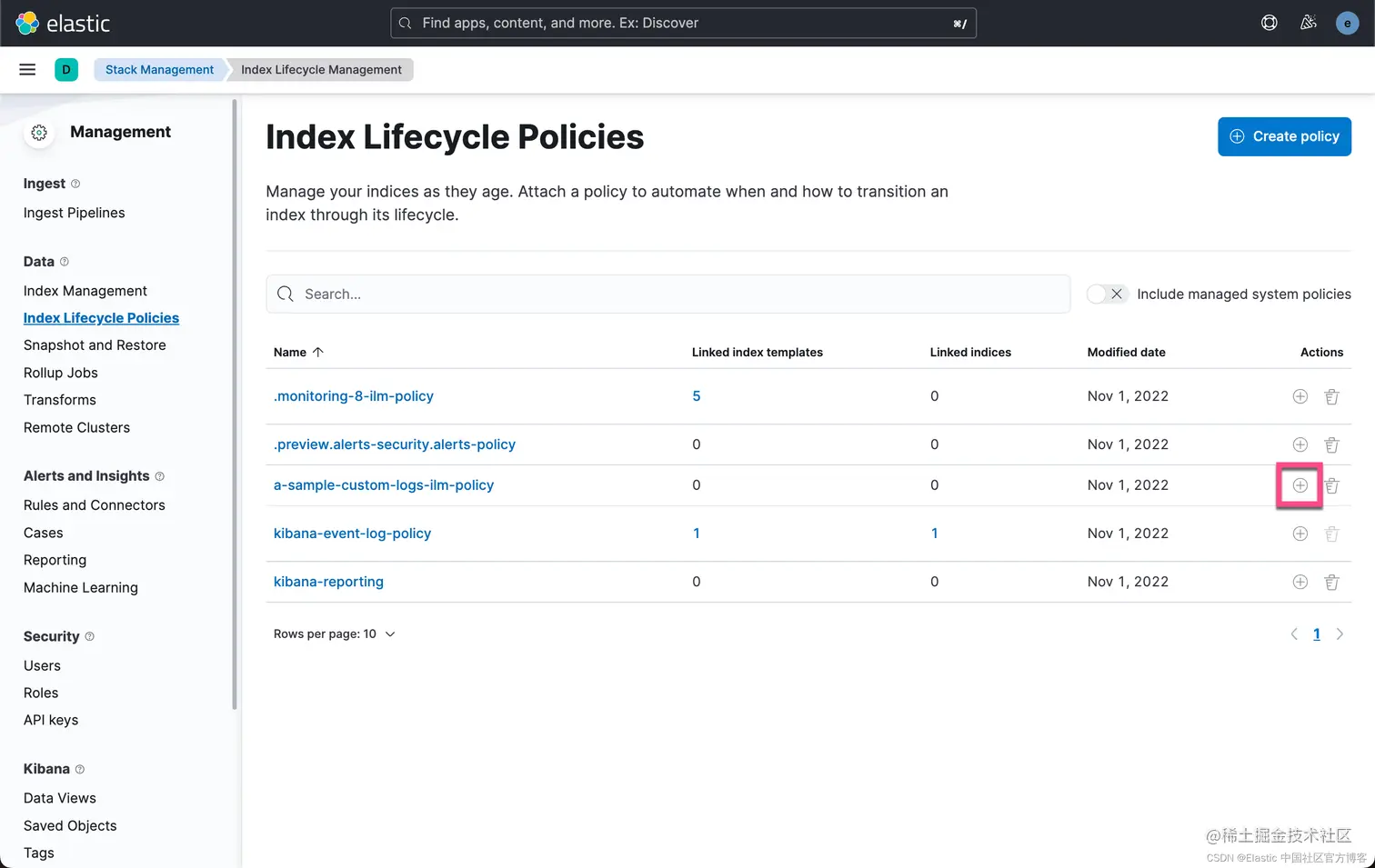Open Rows per page dropdown

point(334,634)
